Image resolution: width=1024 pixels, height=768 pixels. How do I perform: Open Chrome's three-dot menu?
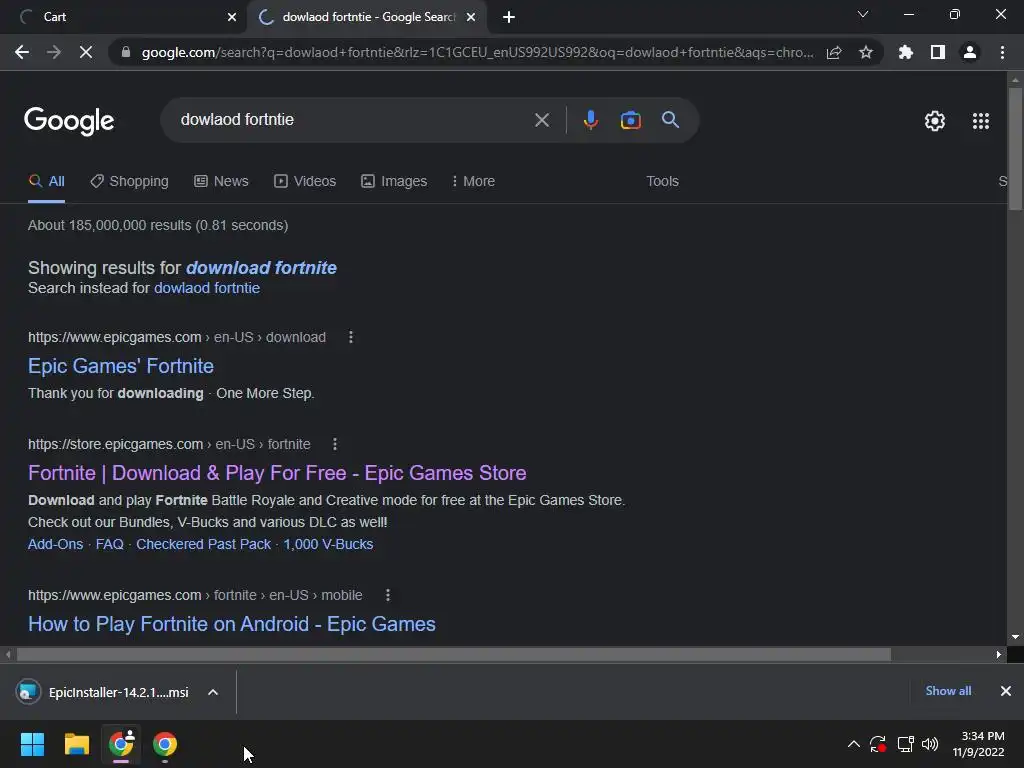tap(1002, 52)
